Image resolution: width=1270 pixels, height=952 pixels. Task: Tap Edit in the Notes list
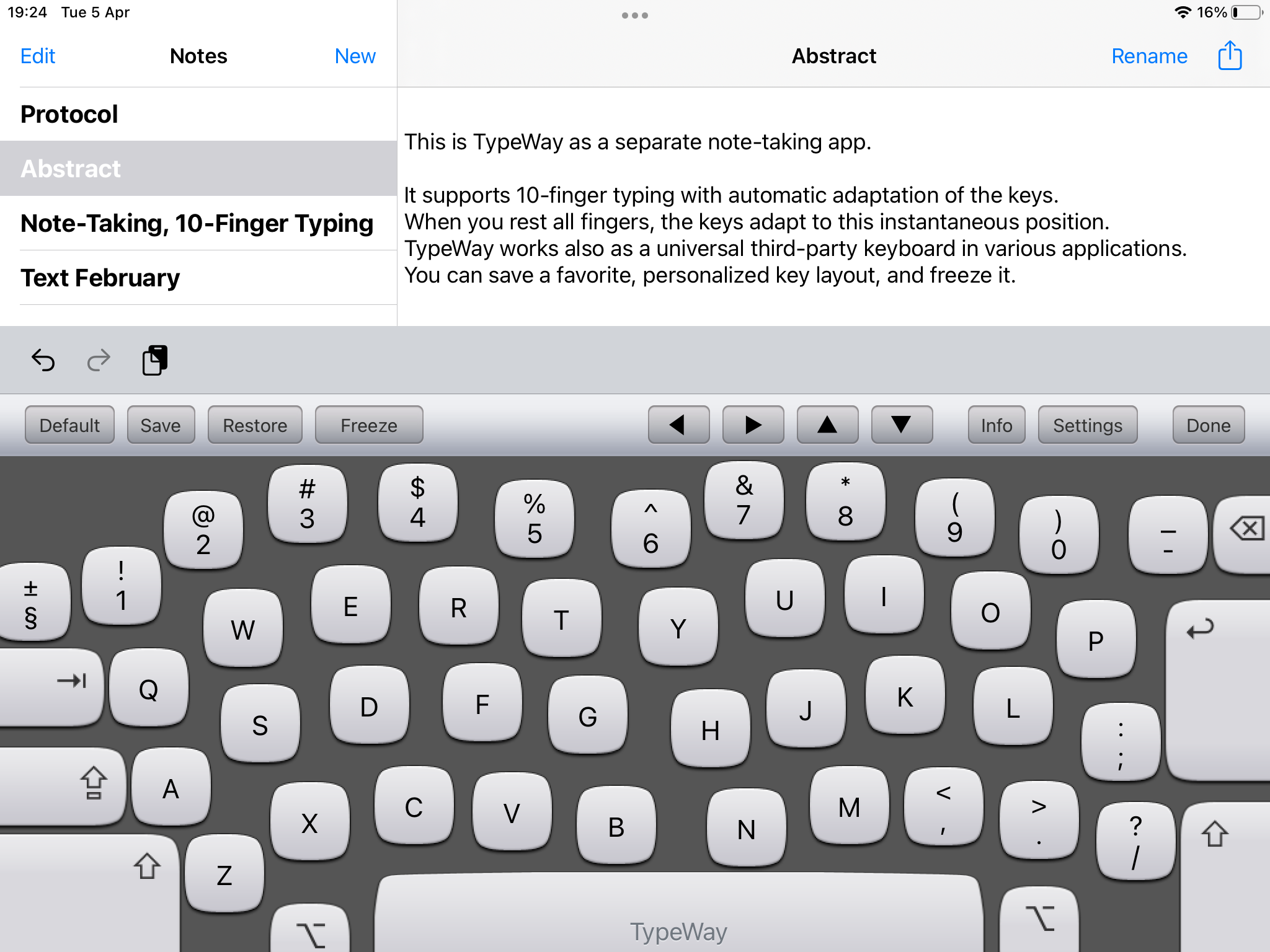38,56
